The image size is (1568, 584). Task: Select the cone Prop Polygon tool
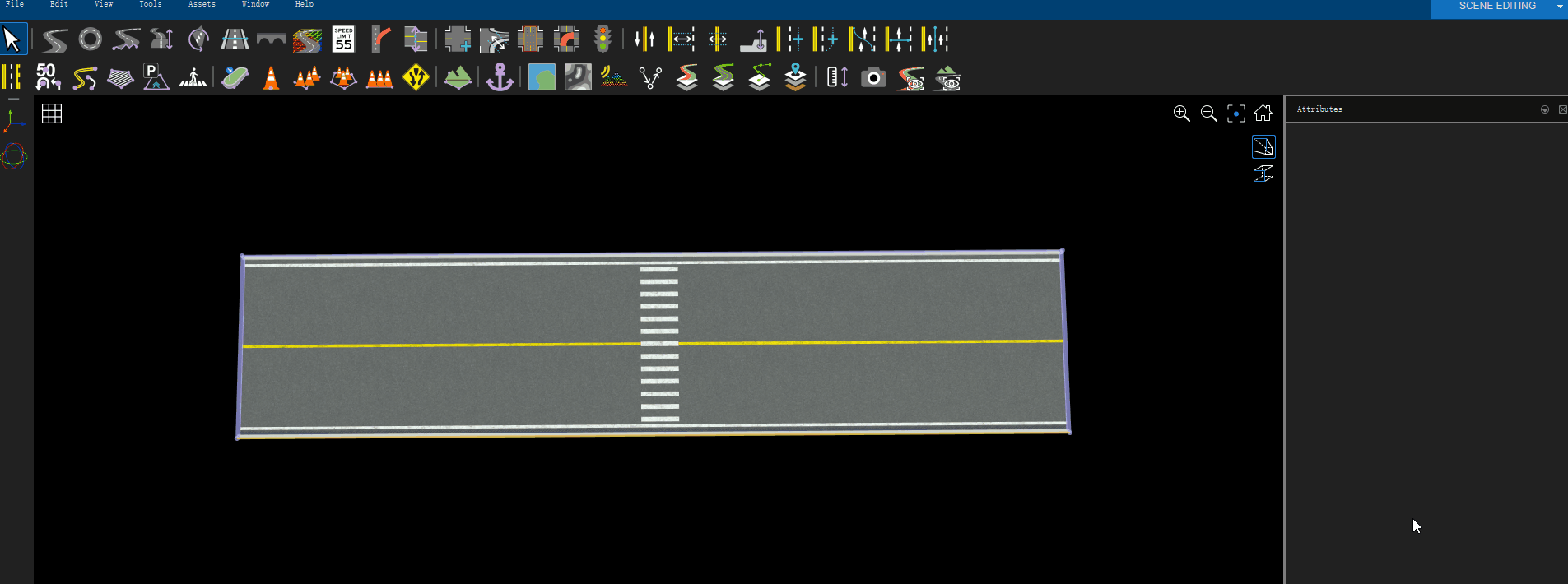[x=343, y=78]
